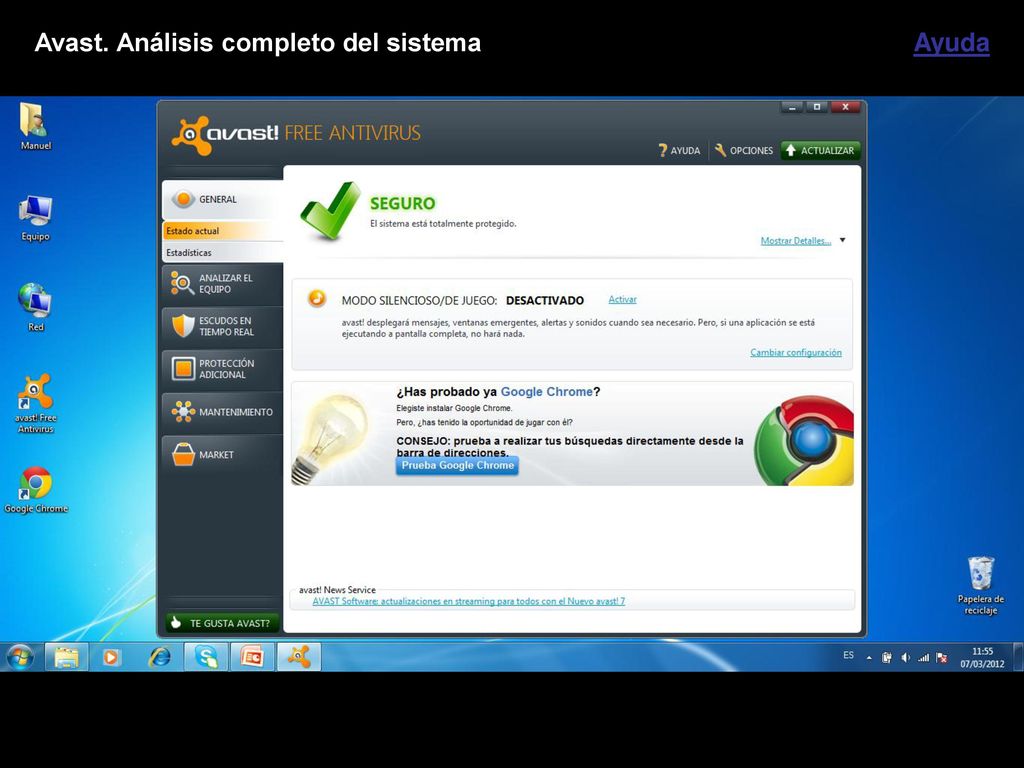Click the Activar link for silent mode
This screenshot has width=1024, height=768.
click(622, 299)
